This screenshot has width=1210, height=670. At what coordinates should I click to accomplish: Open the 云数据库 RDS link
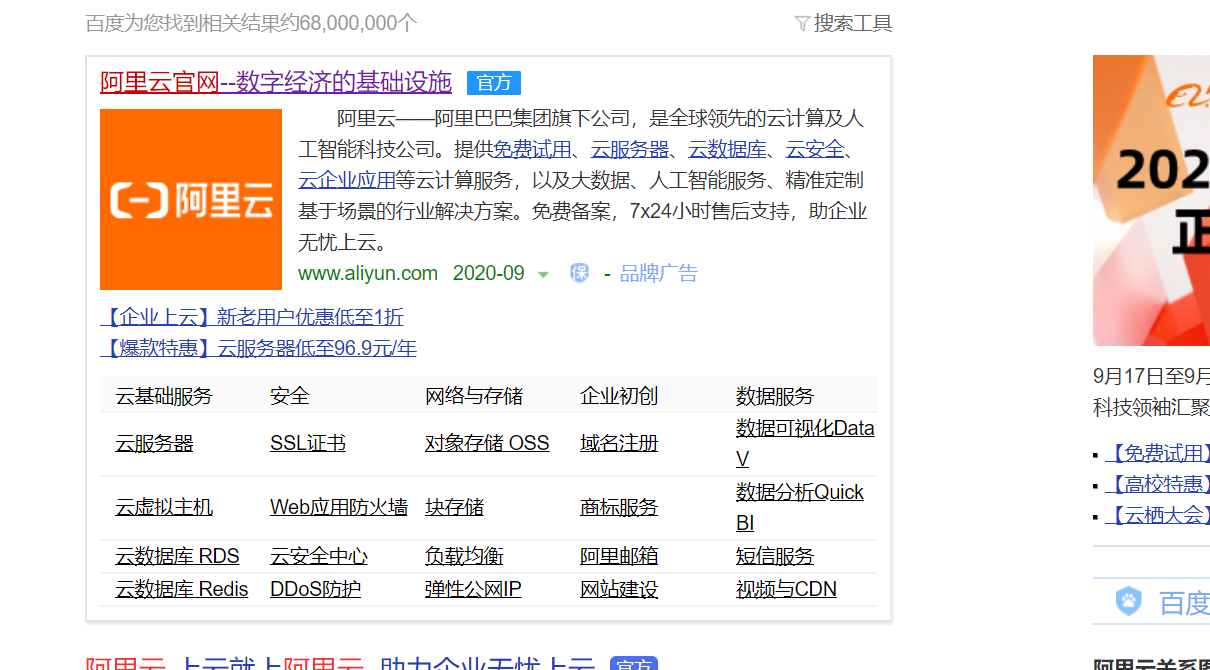(177, 556)
